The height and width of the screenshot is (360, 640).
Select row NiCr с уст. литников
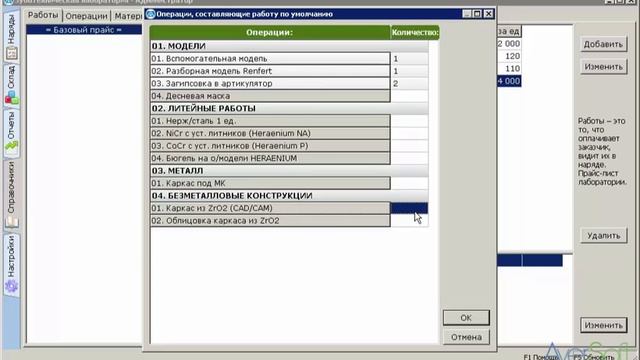point(270,133)
